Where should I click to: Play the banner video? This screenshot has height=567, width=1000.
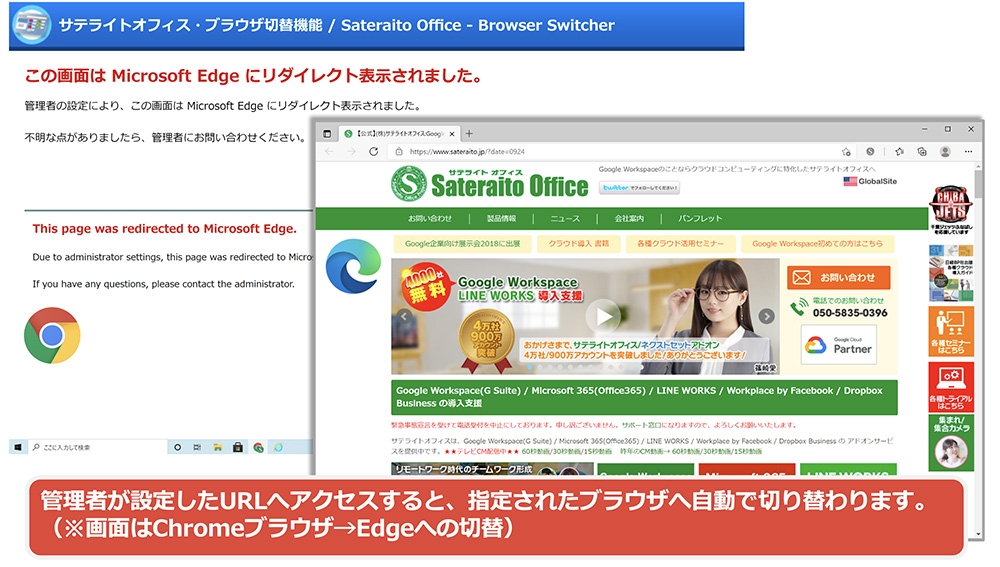(603, 316)
